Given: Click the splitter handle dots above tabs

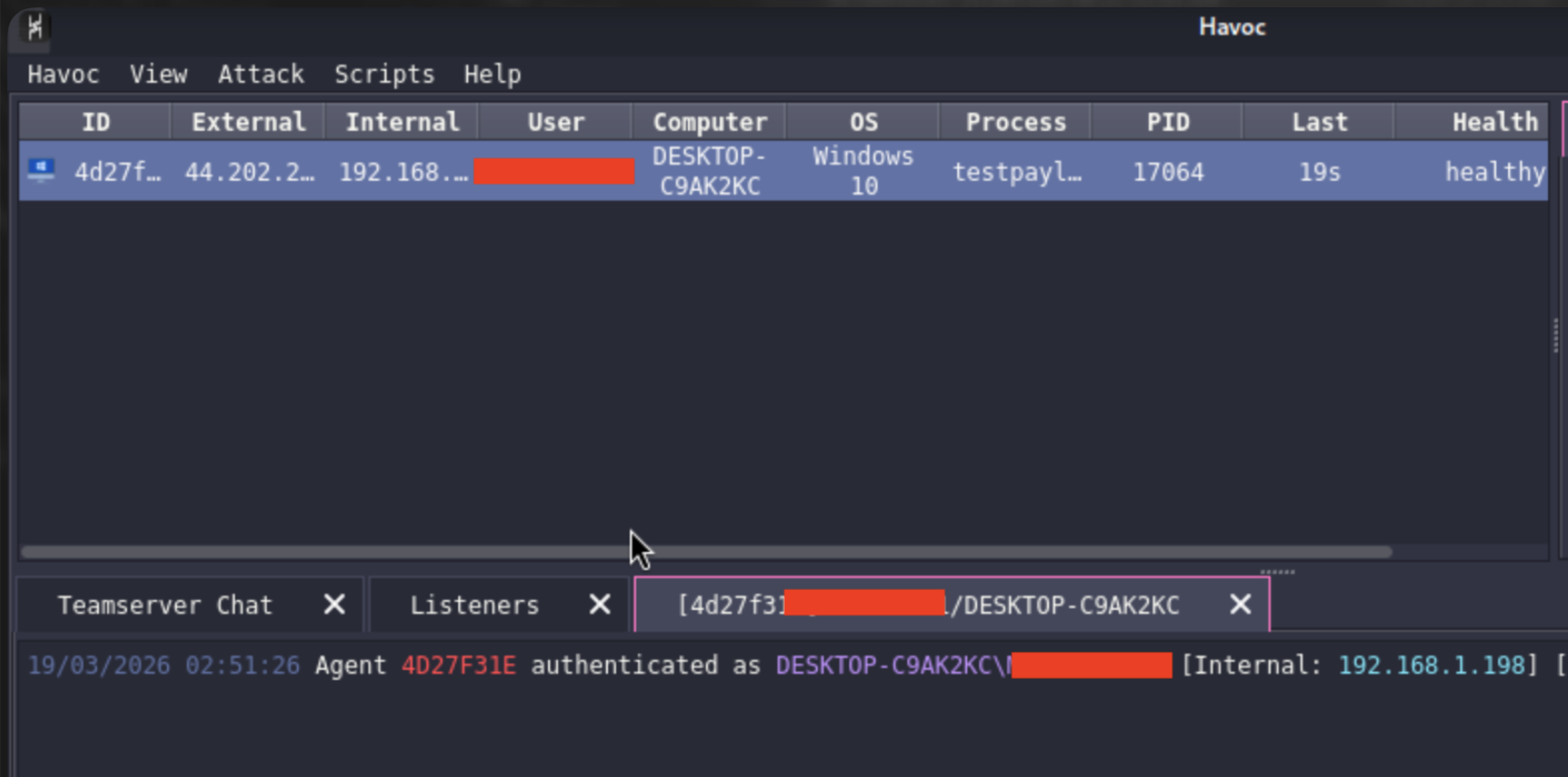Looking at the screenshot, I should 1278,572.
